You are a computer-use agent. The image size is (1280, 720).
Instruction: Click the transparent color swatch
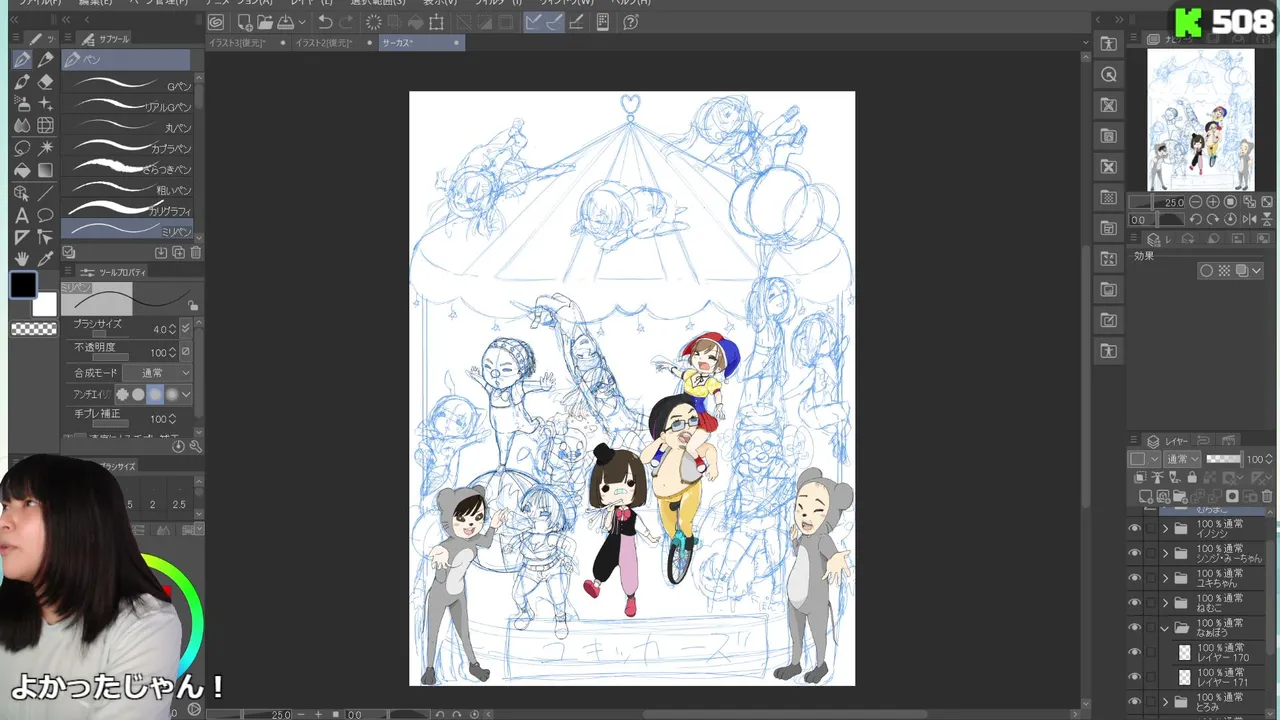34,328
